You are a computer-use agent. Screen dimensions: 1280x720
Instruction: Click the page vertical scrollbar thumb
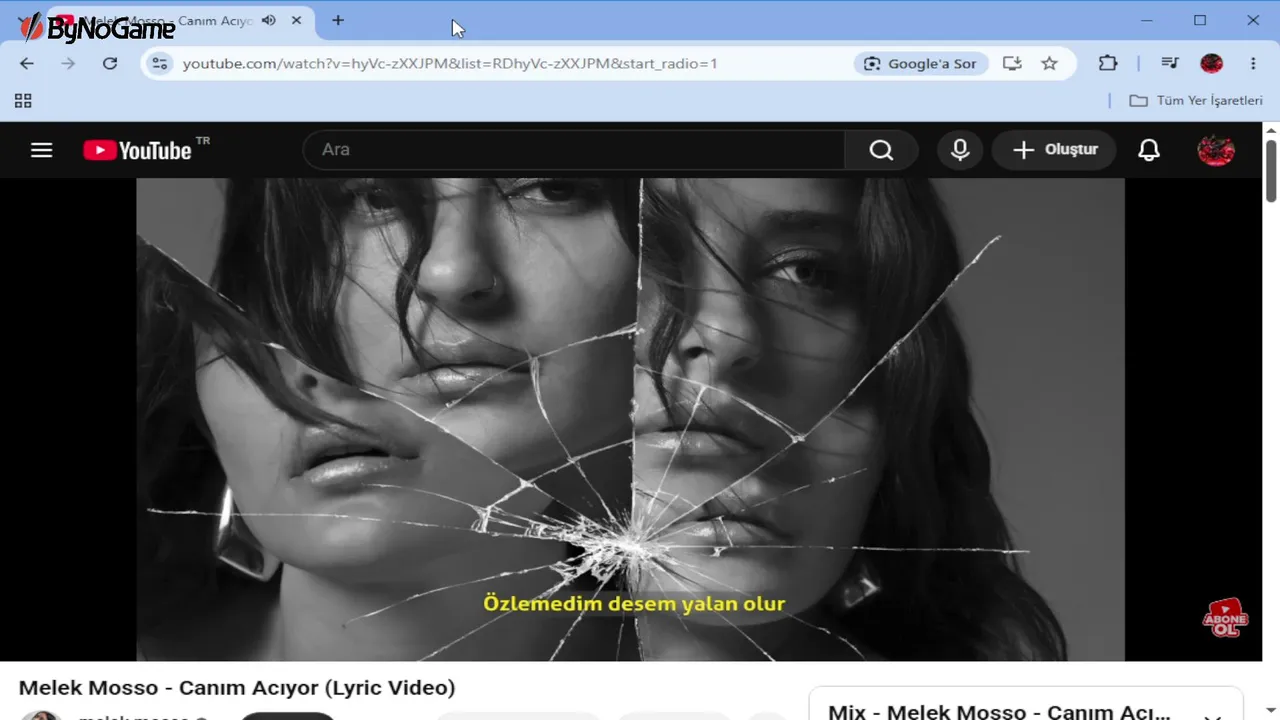point(1271,171)
